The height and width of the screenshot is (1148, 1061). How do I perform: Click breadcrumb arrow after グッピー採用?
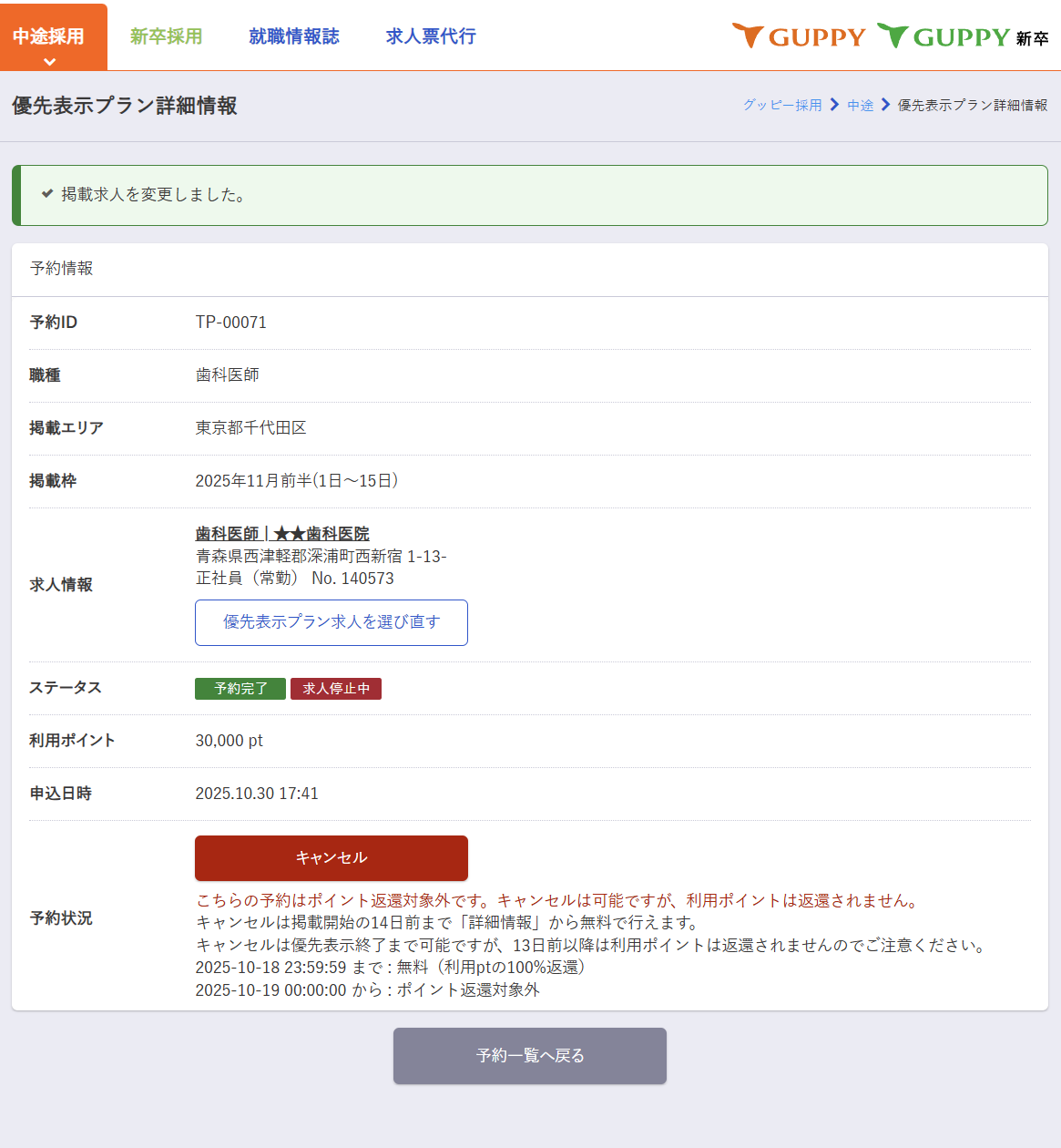tap(834, 106)
